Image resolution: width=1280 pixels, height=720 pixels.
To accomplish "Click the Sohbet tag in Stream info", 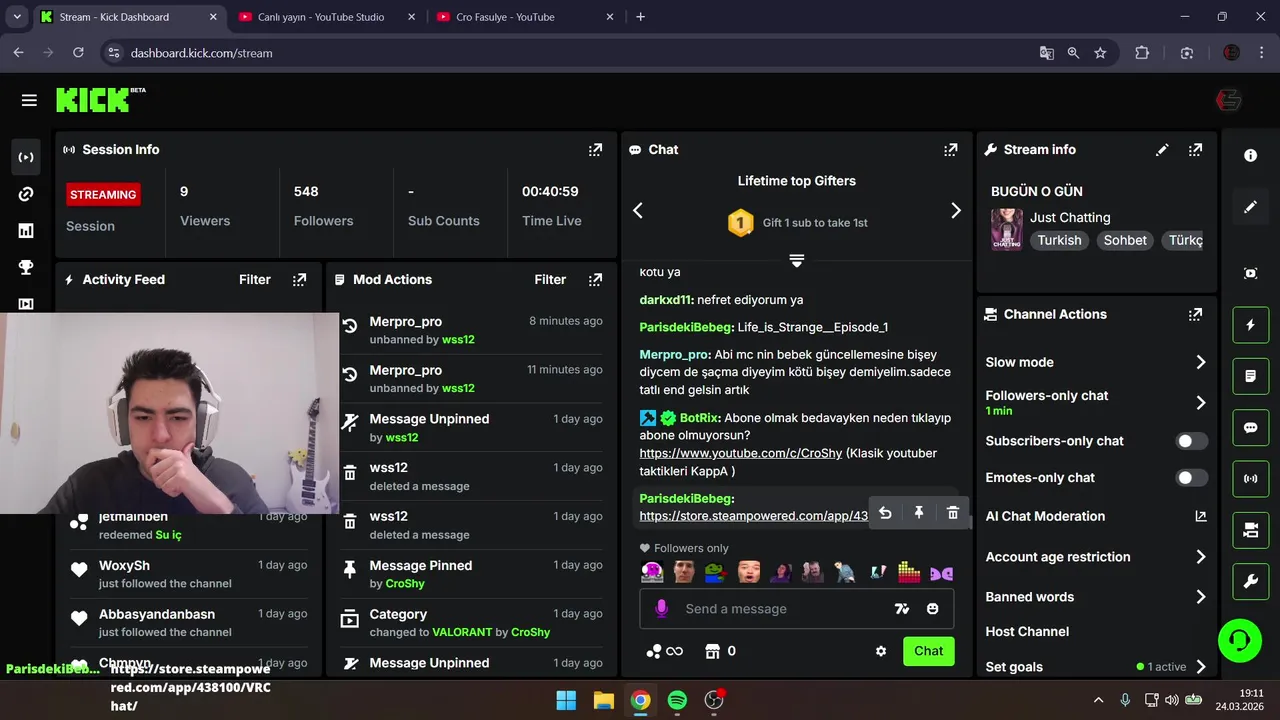I will pyautogui.click(x=1125, y=240).
